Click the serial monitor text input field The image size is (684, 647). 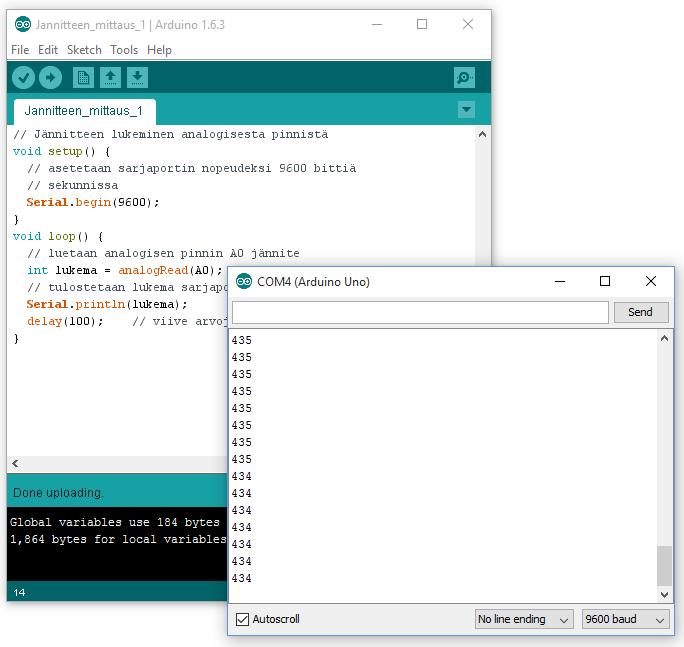pyautogui.click(x=420, y=312)
